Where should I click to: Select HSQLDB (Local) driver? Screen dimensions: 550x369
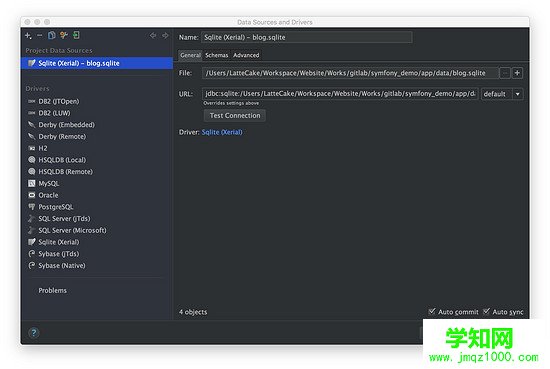(x=62, y=160)
